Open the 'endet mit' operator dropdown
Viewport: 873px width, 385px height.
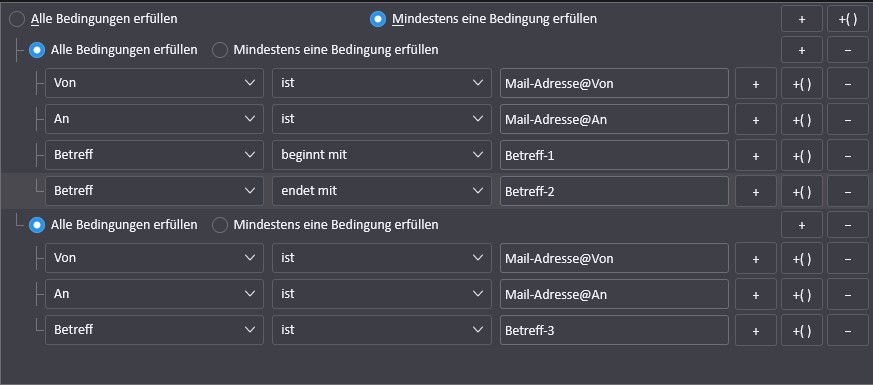(381, 191)
